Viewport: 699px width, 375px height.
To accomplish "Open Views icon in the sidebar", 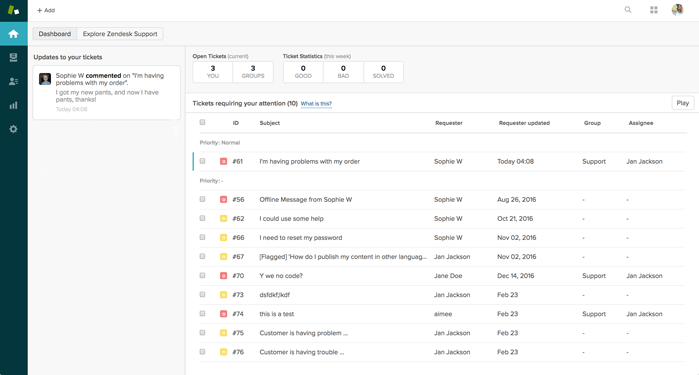I will pyautogui.click(x=13, y=58).
